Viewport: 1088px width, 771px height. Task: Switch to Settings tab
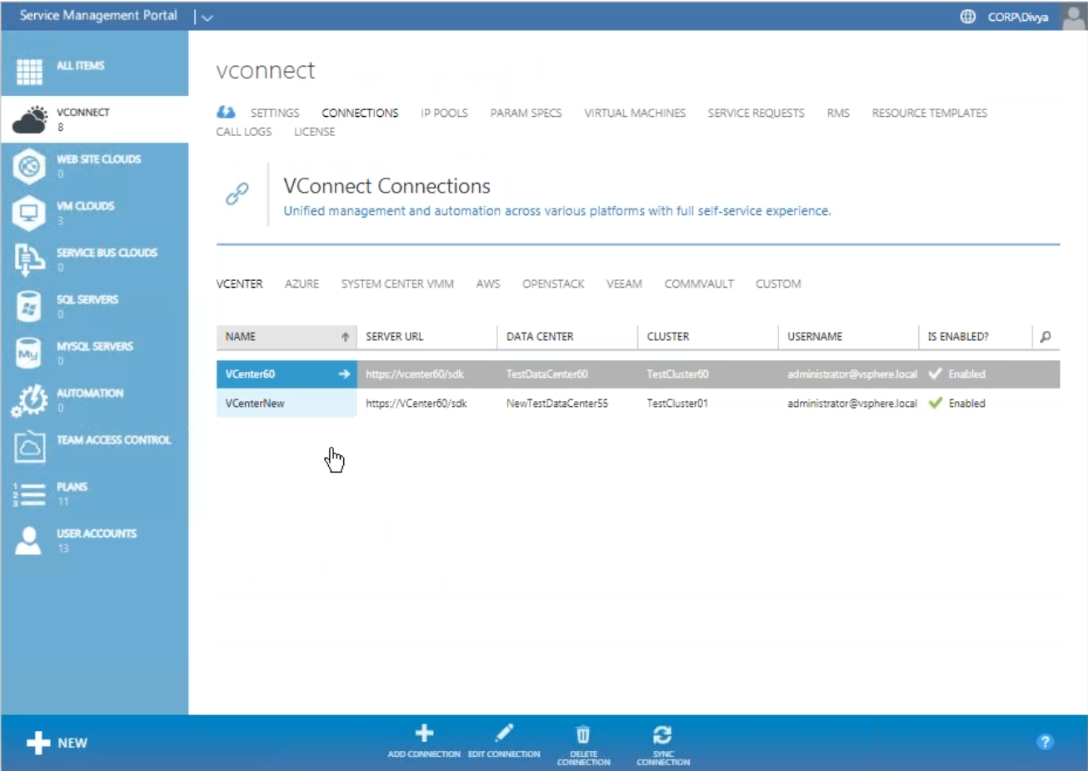tap(275, 112)
